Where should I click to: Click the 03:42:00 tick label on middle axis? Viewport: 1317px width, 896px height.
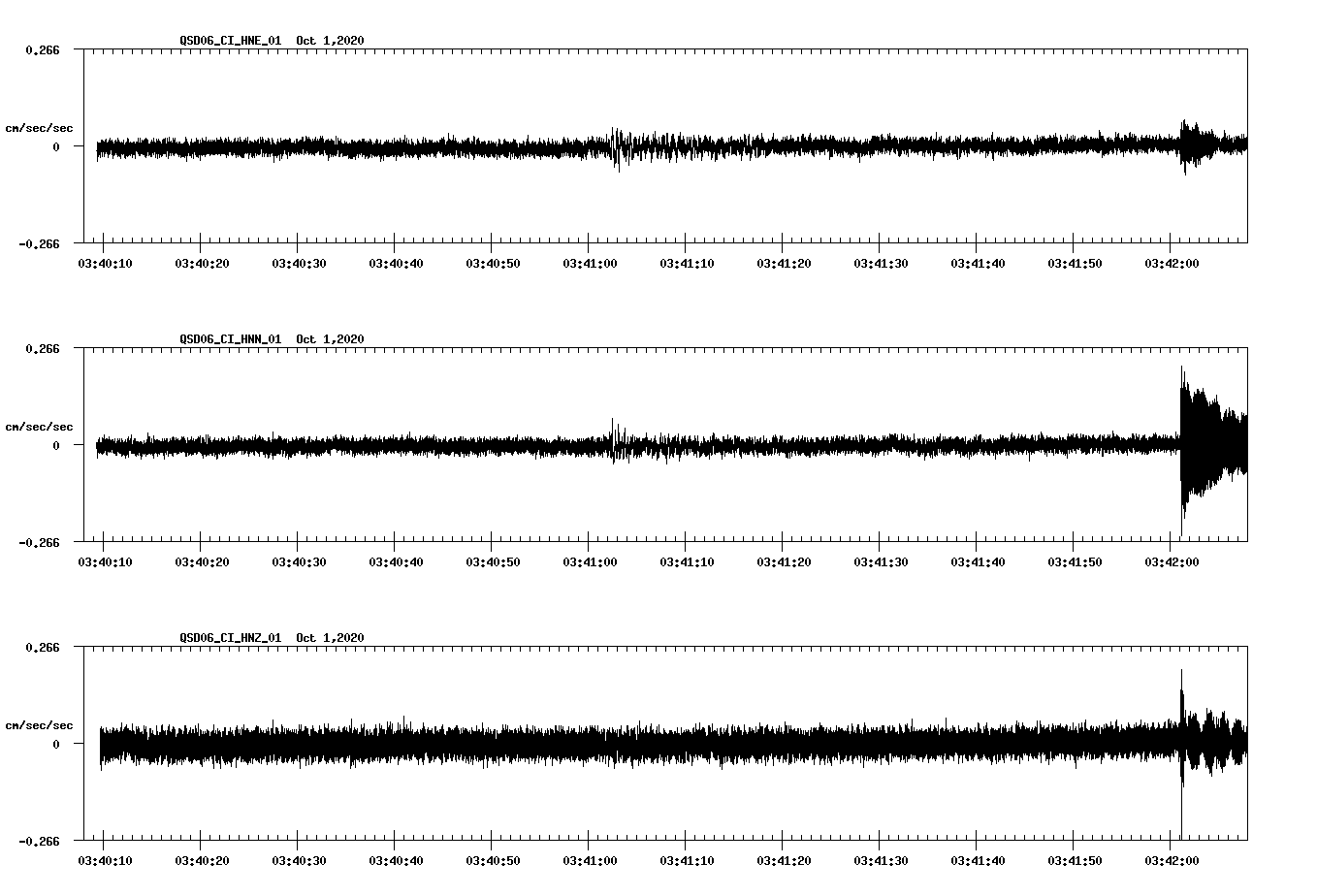[x=1172, y=560]
